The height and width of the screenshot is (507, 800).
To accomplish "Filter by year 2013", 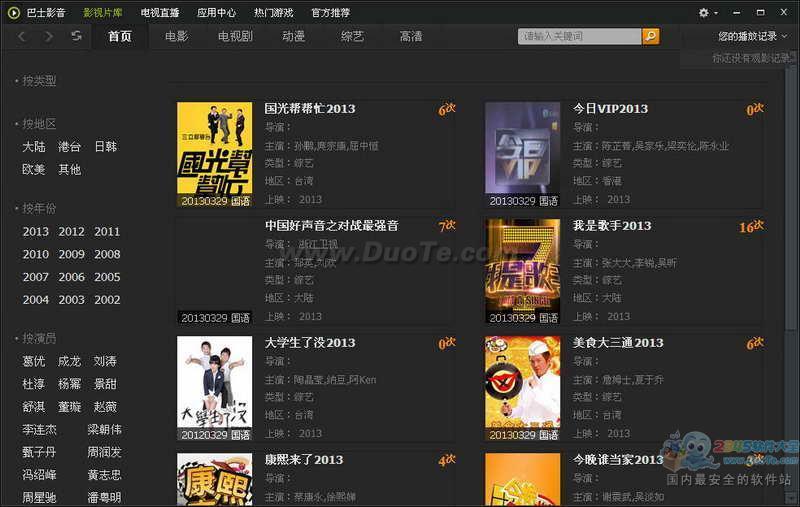I will 36,232.
